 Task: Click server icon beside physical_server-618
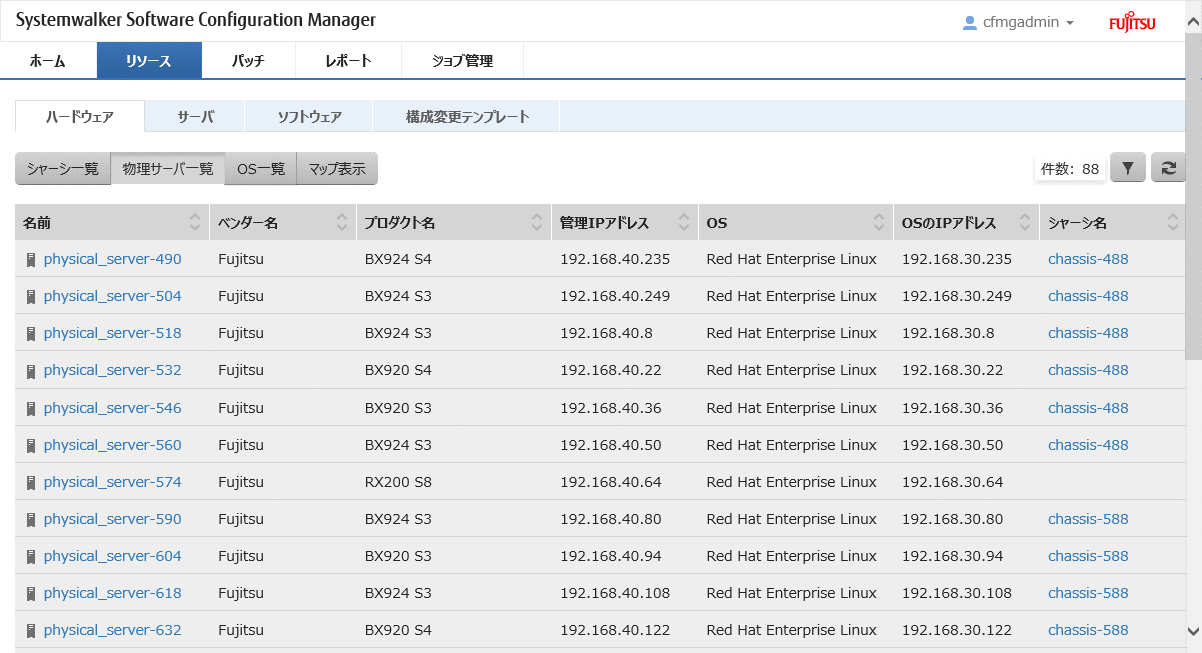(x=31, y=593)
